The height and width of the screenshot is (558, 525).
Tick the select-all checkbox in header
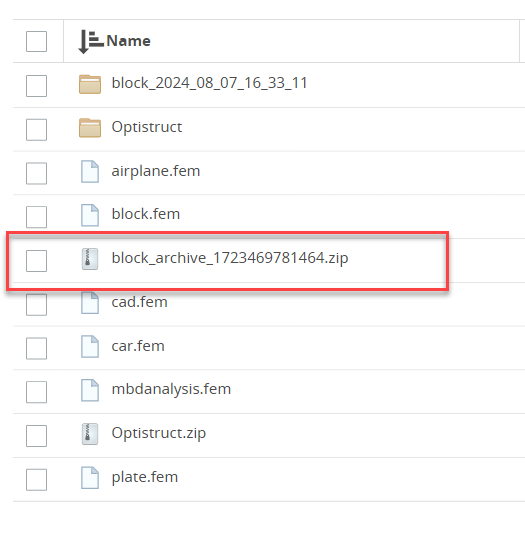pos(36,41)
